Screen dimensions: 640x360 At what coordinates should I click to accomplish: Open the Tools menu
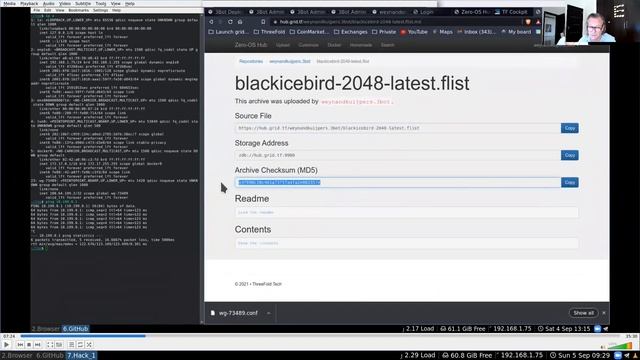point(101,3)
